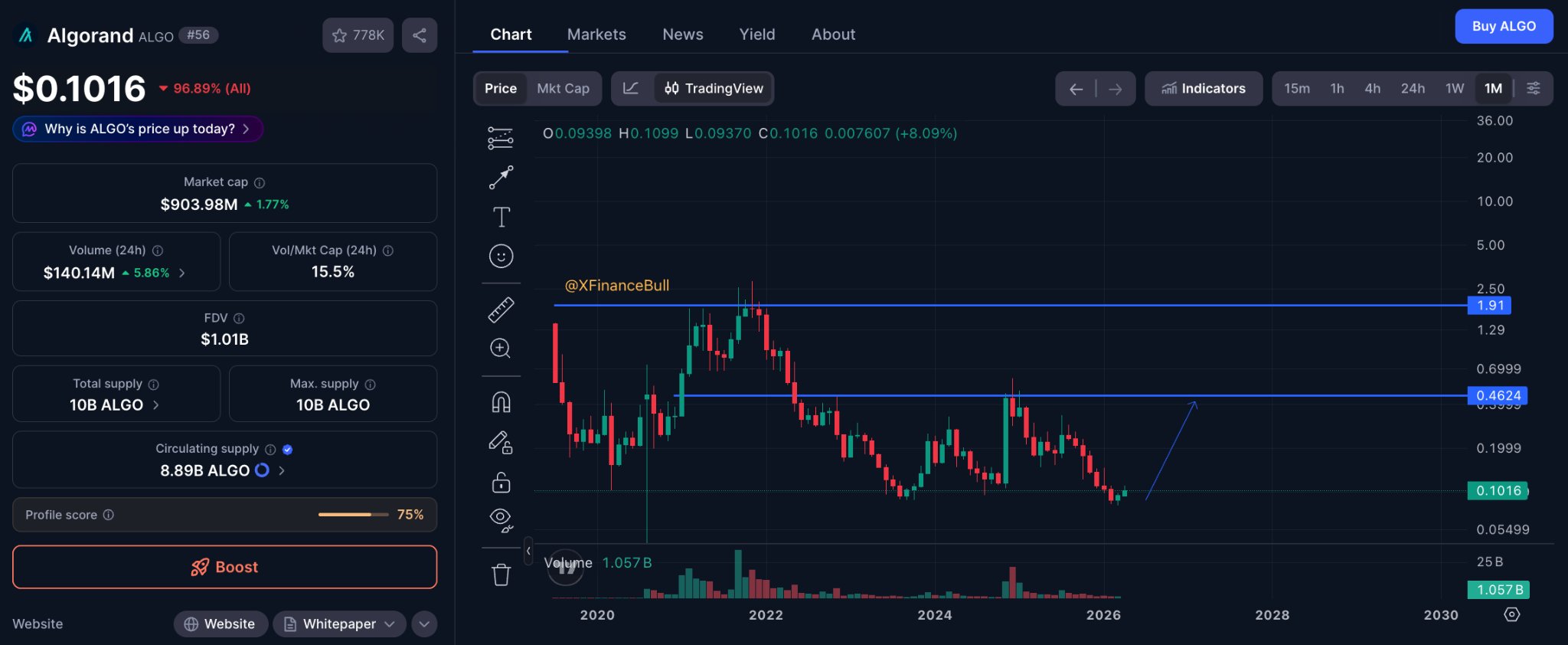The image size is (1568, 645).
Task: Toggle magnet mode in drawing toolbar
Action: click(x=501, y=402)
